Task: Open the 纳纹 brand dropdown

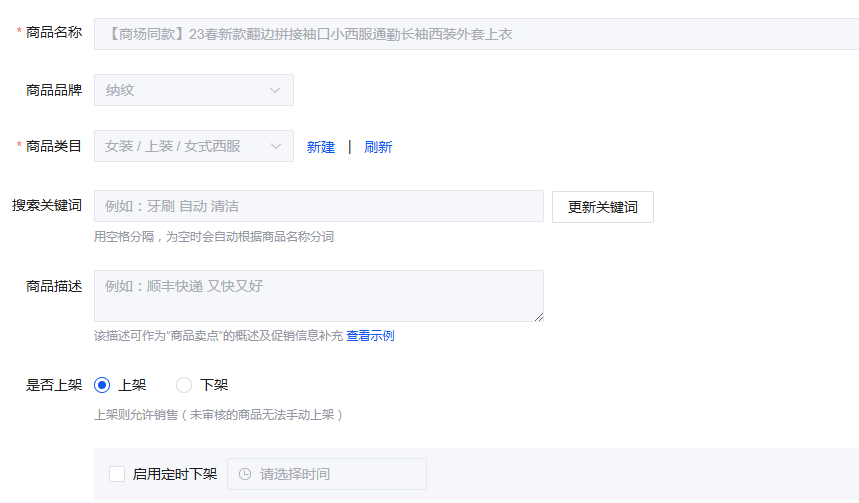Action: pyautogui.click(x=193, y=90)
